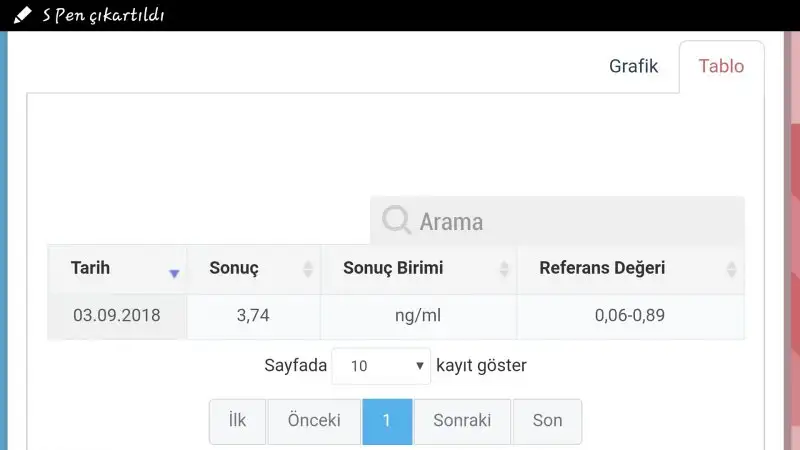This screenshot has height=450, width=800.
Task: Click the 03.09.2018 date cell
Action: point(116,315)
